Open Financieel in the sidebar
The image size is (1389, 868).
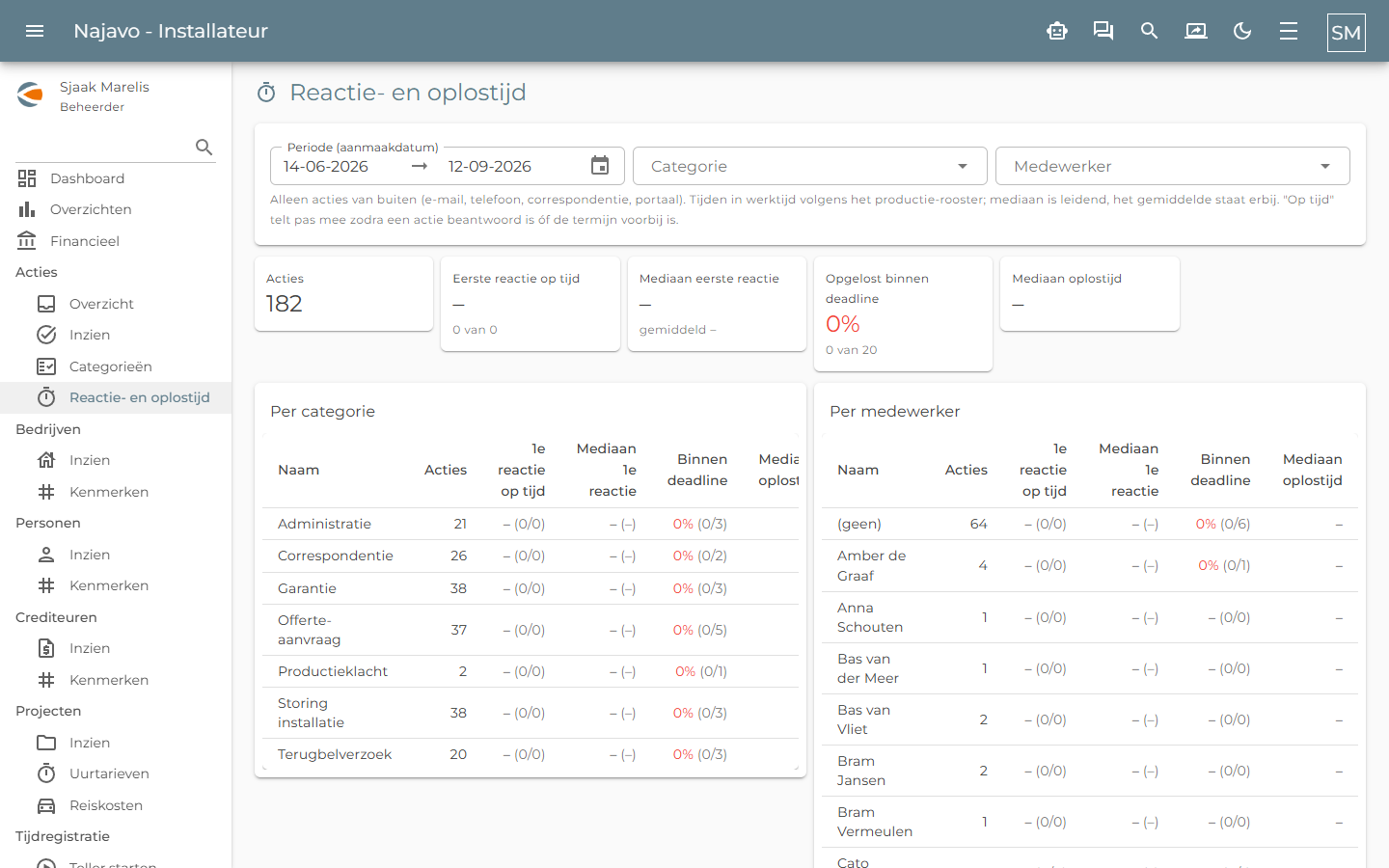pos(116,241)
